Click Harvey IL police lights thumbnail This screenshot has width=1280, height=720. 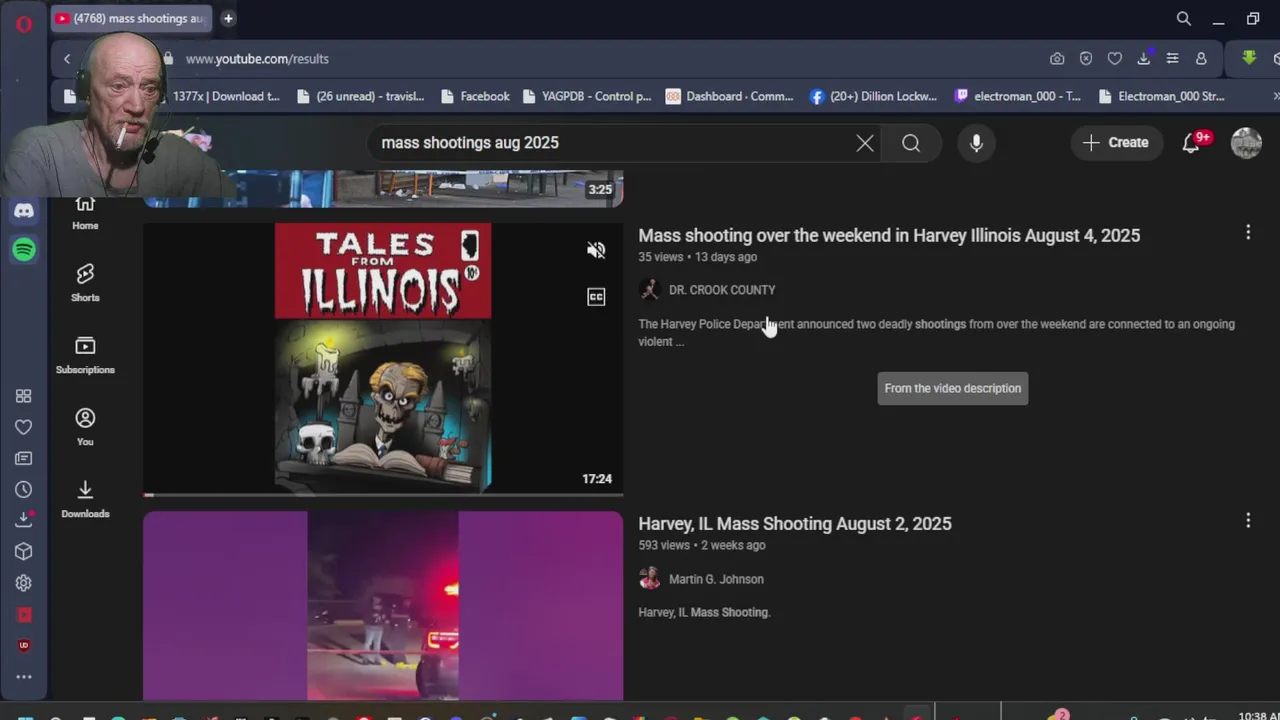tap(383, 606)
